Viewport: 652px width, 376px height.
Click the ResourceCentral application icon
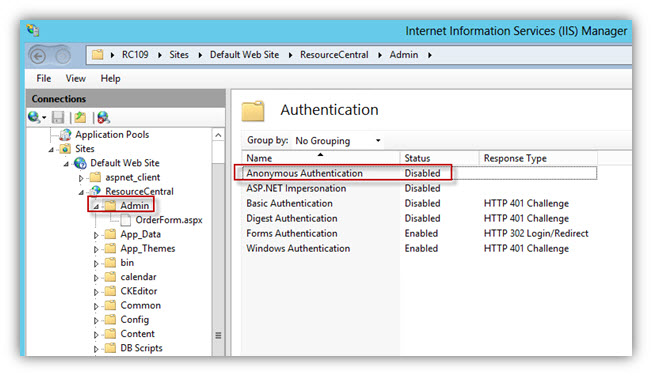(96, 191)
